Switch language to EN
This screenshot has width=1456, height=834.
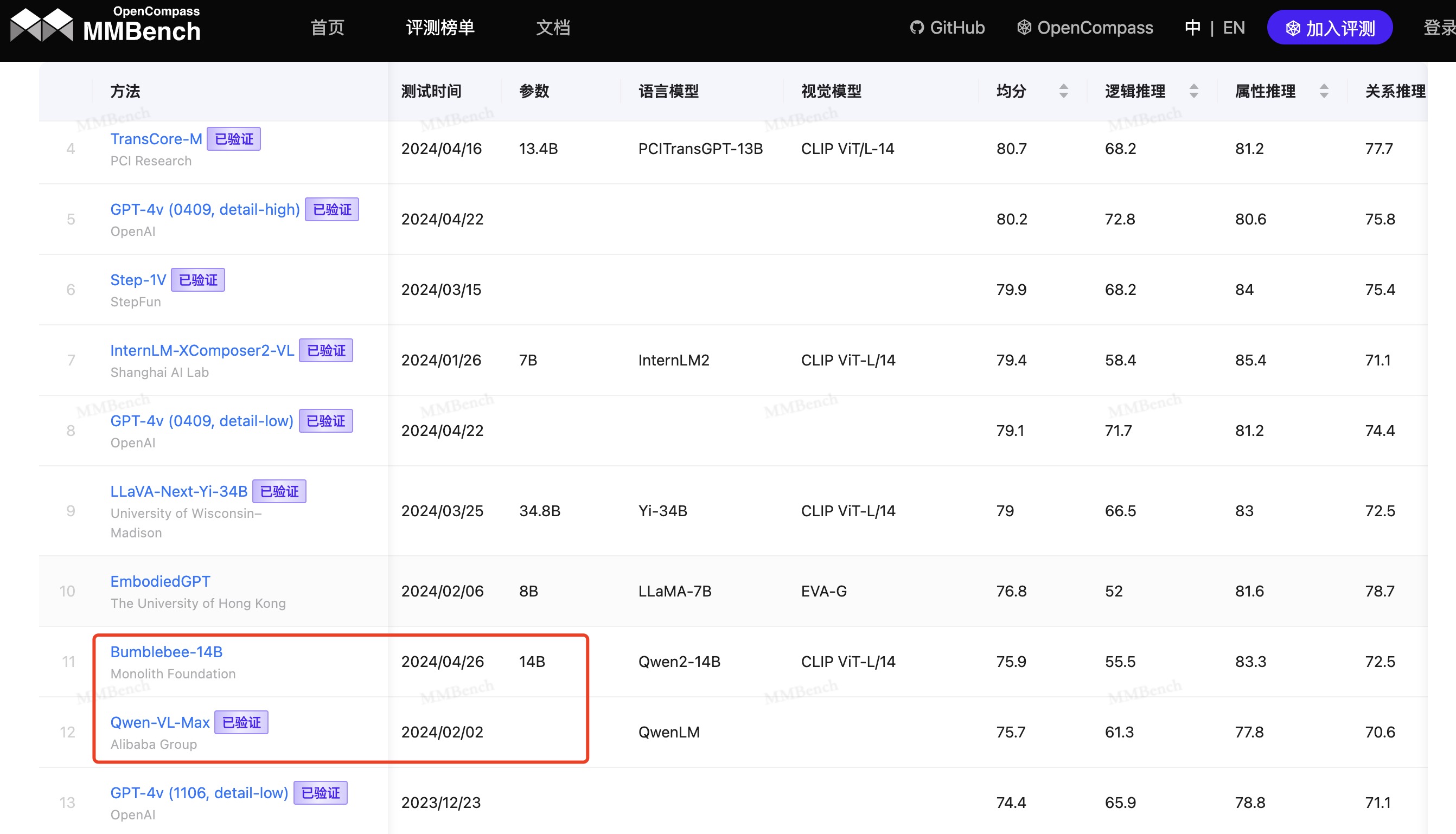[1234, 28]
